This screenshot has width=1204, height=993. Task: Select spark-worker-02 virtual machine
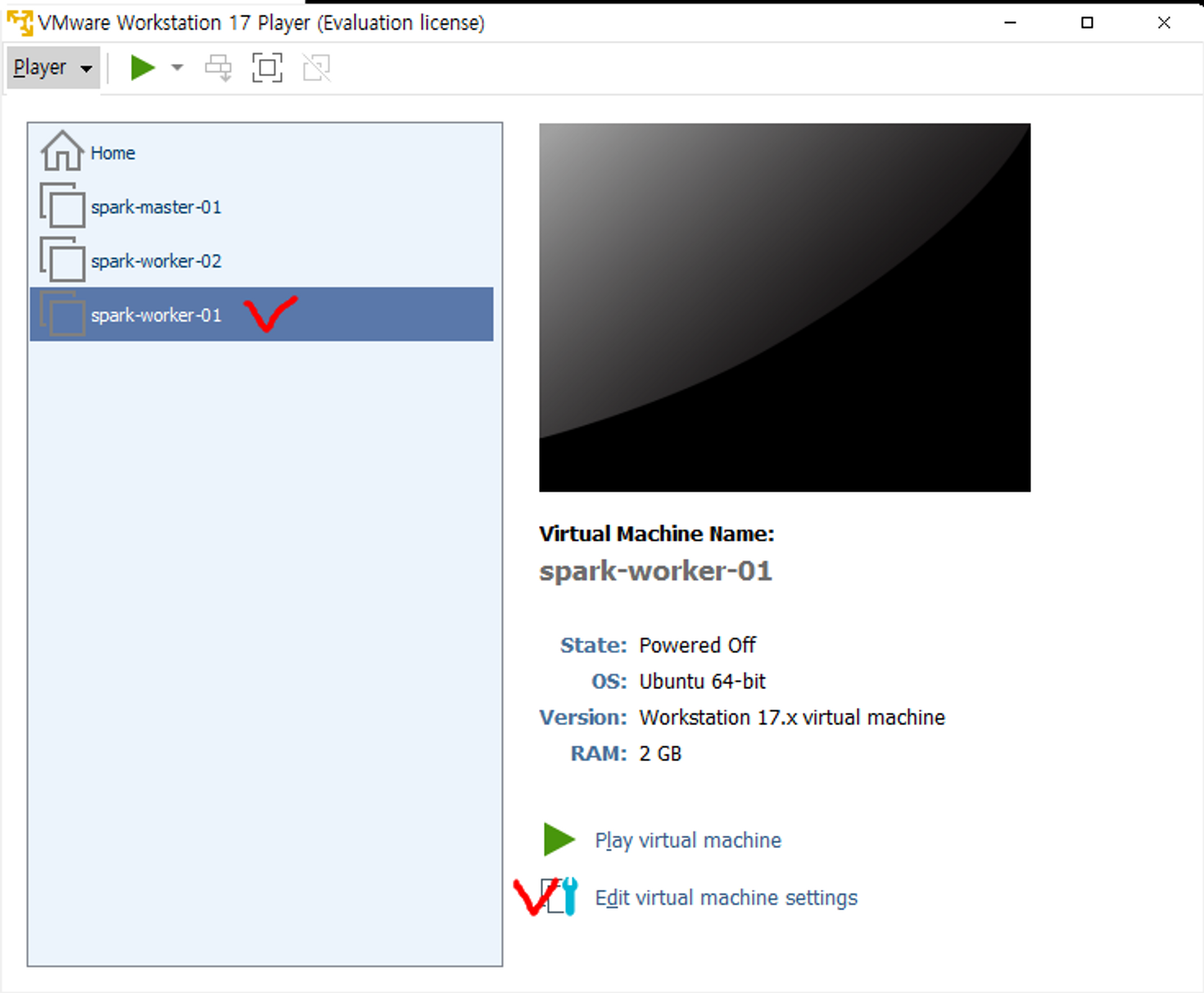(x=261, y=261)
